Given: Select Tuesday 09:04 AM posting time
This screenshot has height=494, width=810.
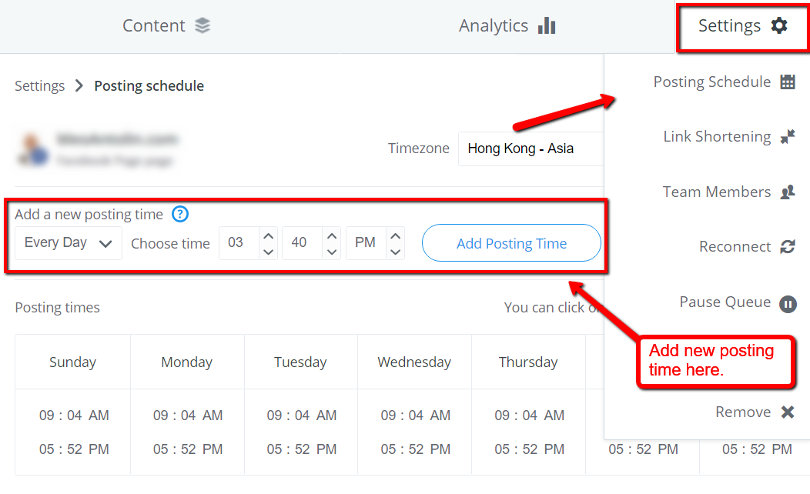Looking at the screenshot, I should coord(302,415).
